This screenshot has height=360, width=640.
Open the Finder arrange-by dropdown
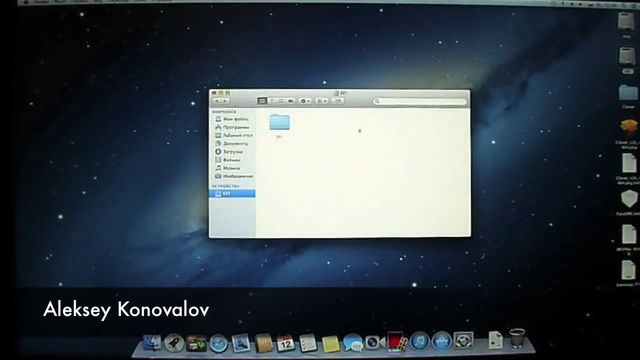(x=322, y=101)
